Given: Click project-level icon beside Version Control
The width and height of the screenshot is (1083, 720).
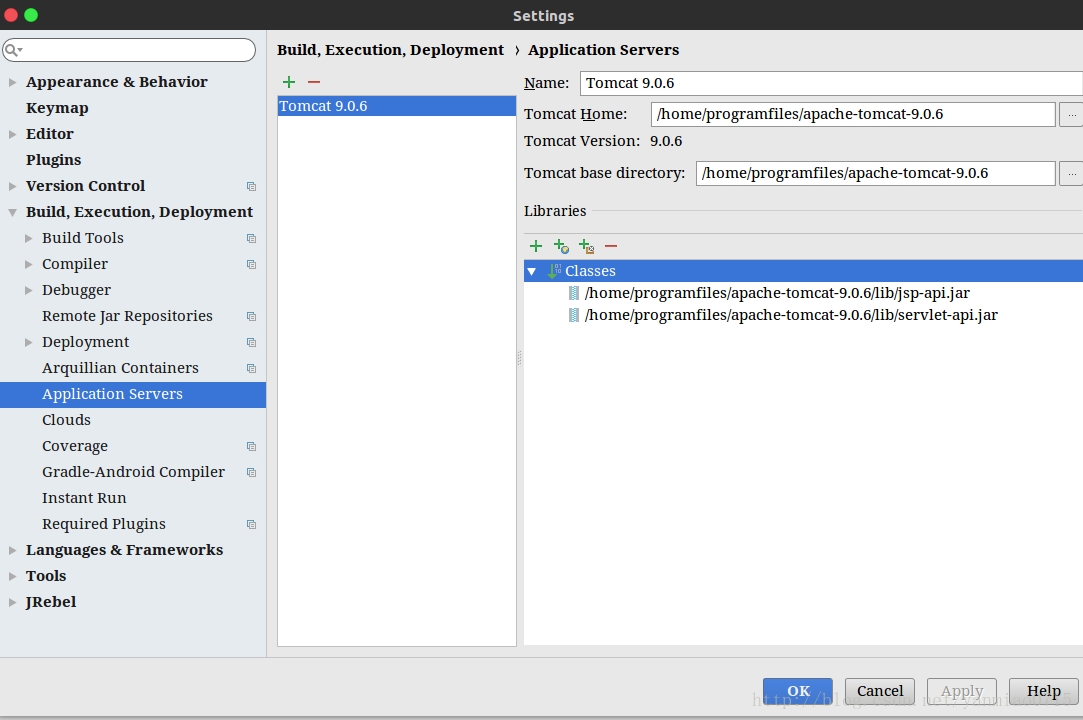Looking at the screenshot, I should (x=251, y=187).
